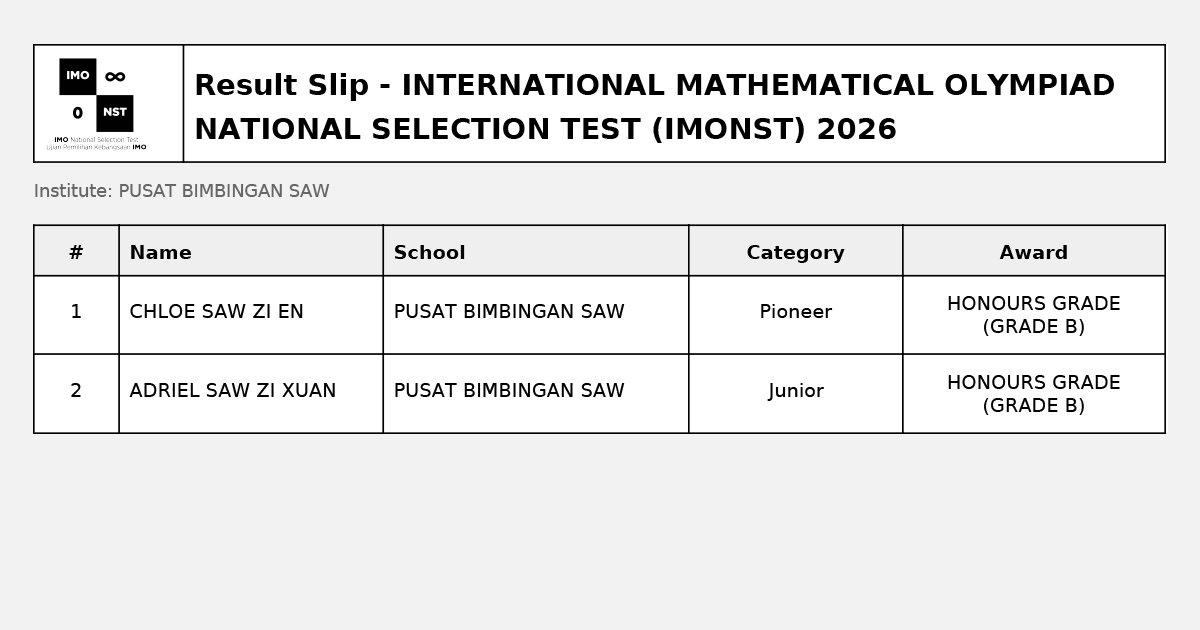1200x630 pixels.
Task: Click the Institute PUSAT BIMBINGAN SAW text
Action: 182,191
